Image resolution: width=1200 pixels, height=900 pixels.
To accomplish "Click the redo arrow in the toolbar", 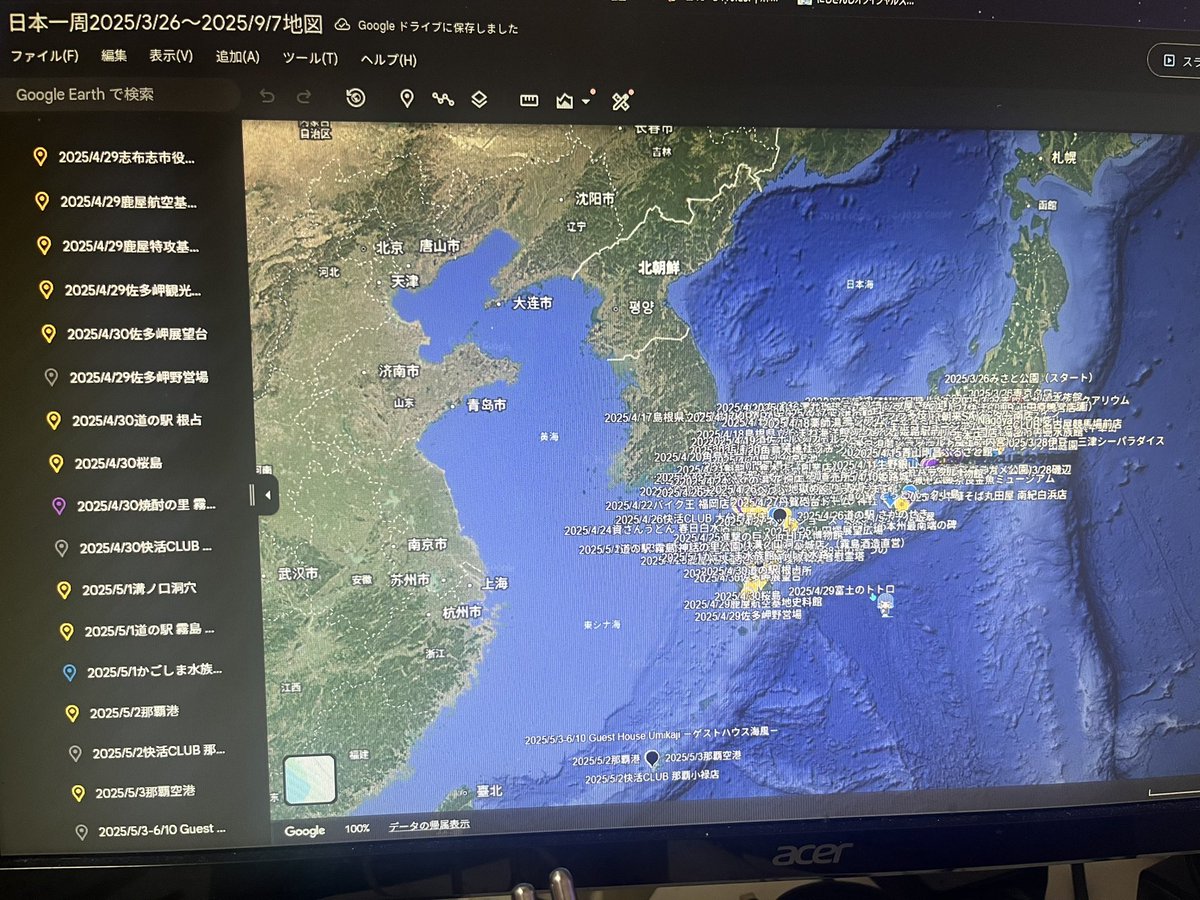I will pos(304,97).
